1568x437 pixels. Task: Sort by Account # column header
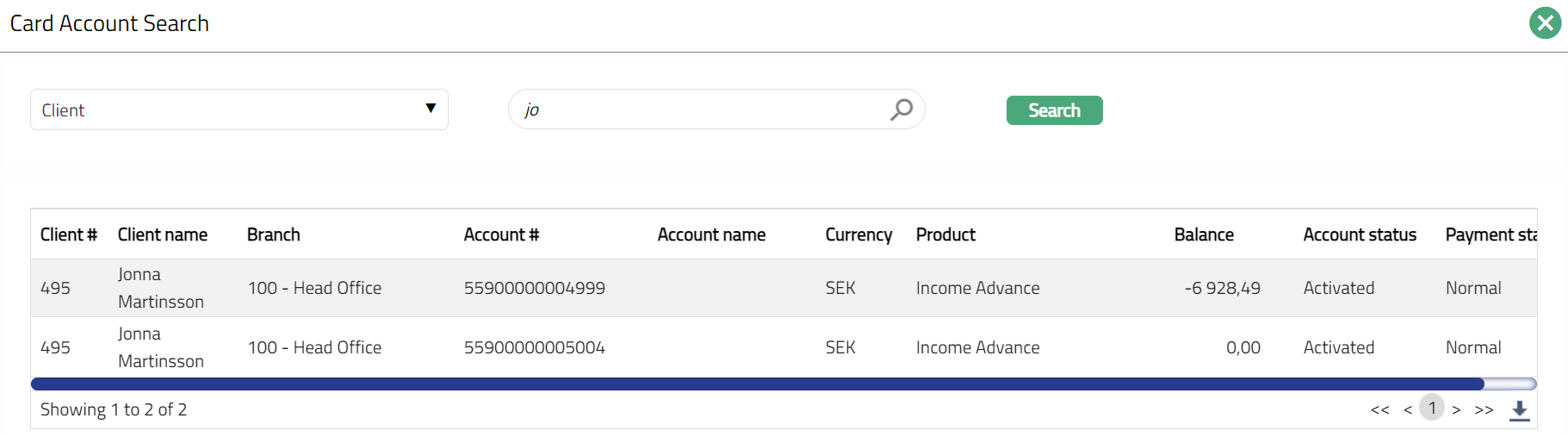point(501,234)
